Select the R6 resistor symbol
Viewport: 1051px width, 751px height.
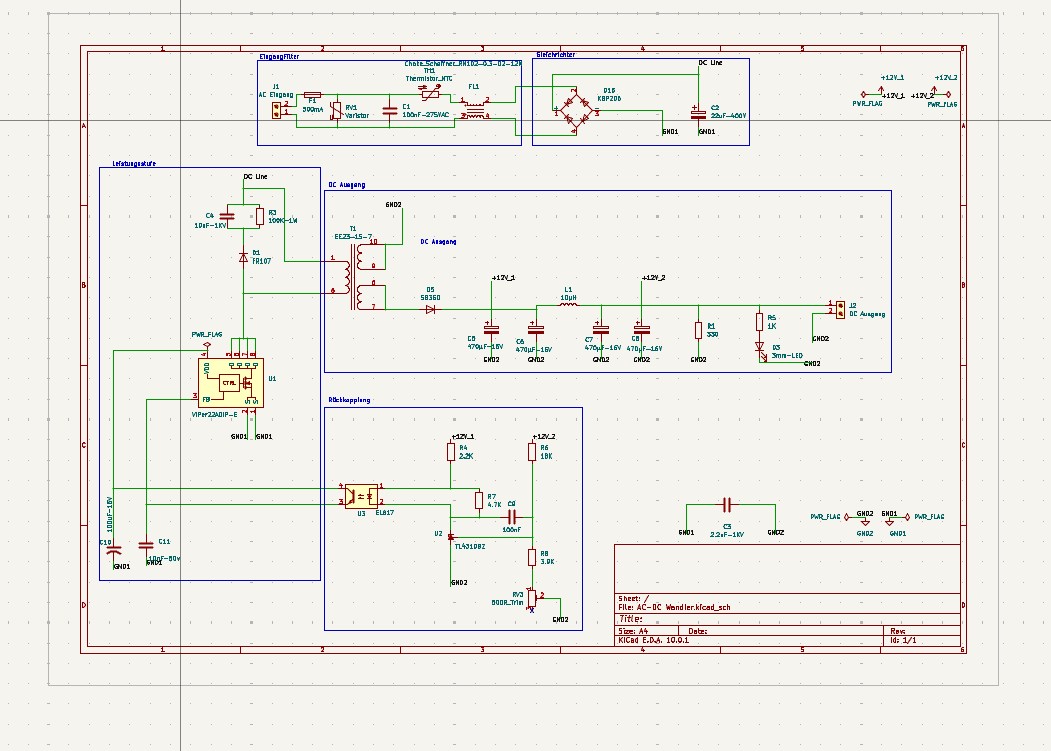[x=532, y=452]
